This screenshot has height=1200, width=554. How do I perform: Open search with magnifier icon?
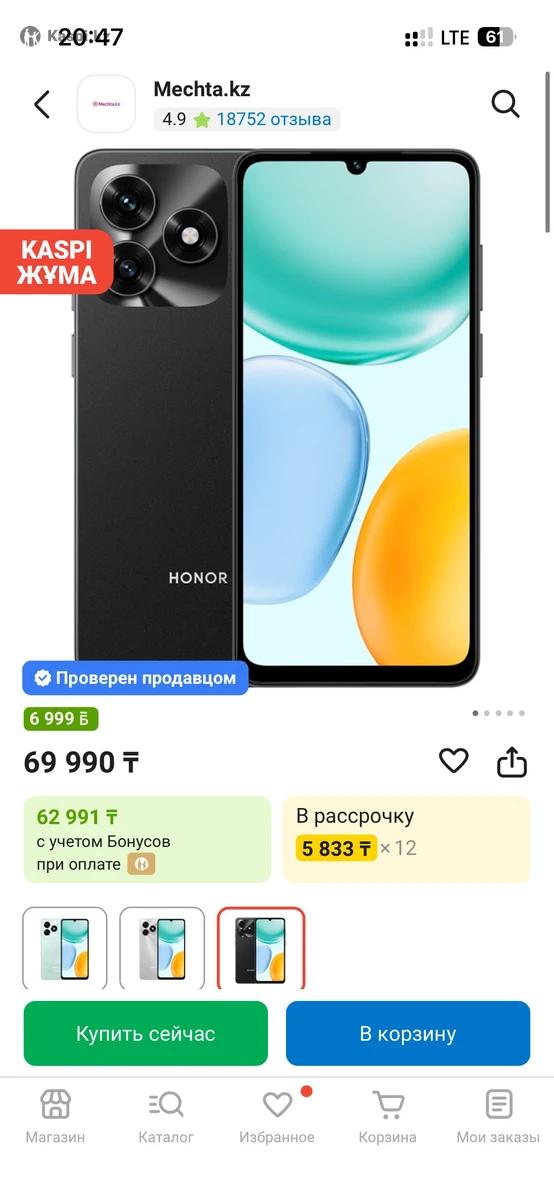505,104
